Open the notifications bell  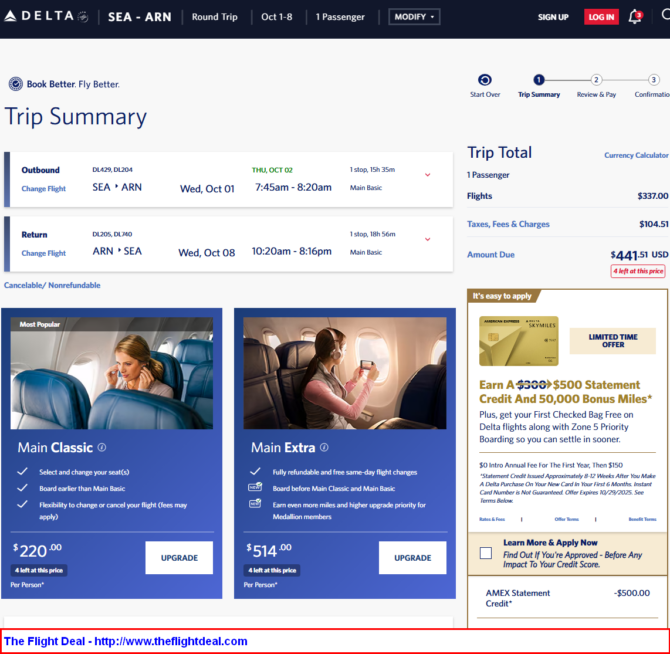coord(635,17)
